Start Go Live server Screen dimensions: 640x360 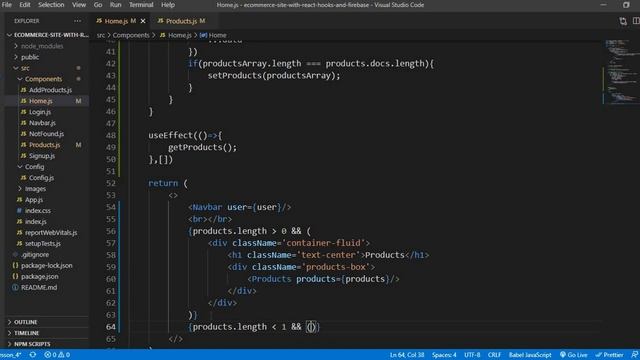tap(574, 355)
